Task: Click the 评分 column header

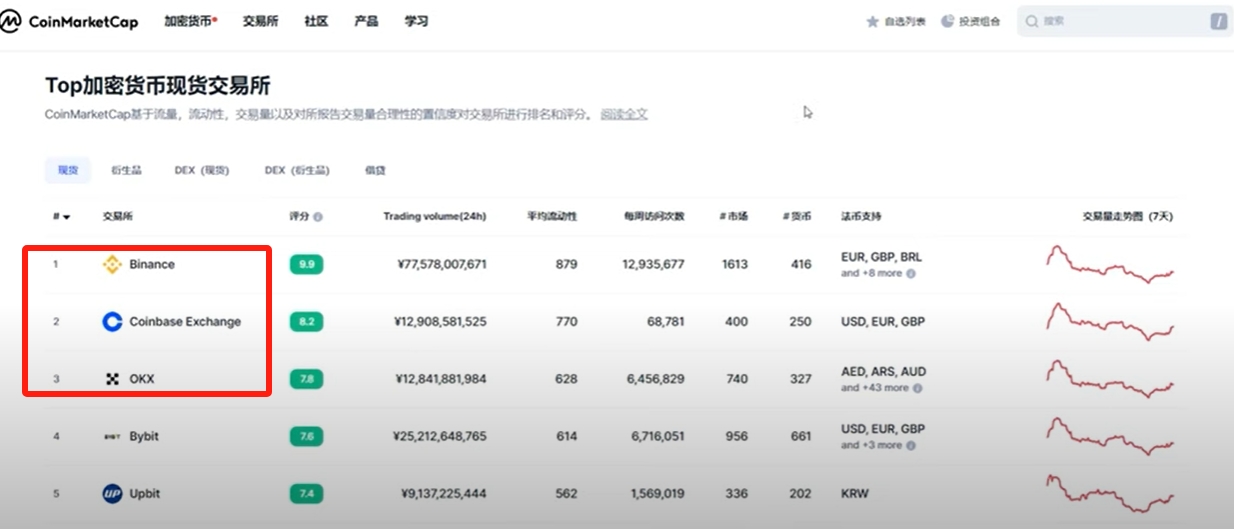Action: coord(299,217)
